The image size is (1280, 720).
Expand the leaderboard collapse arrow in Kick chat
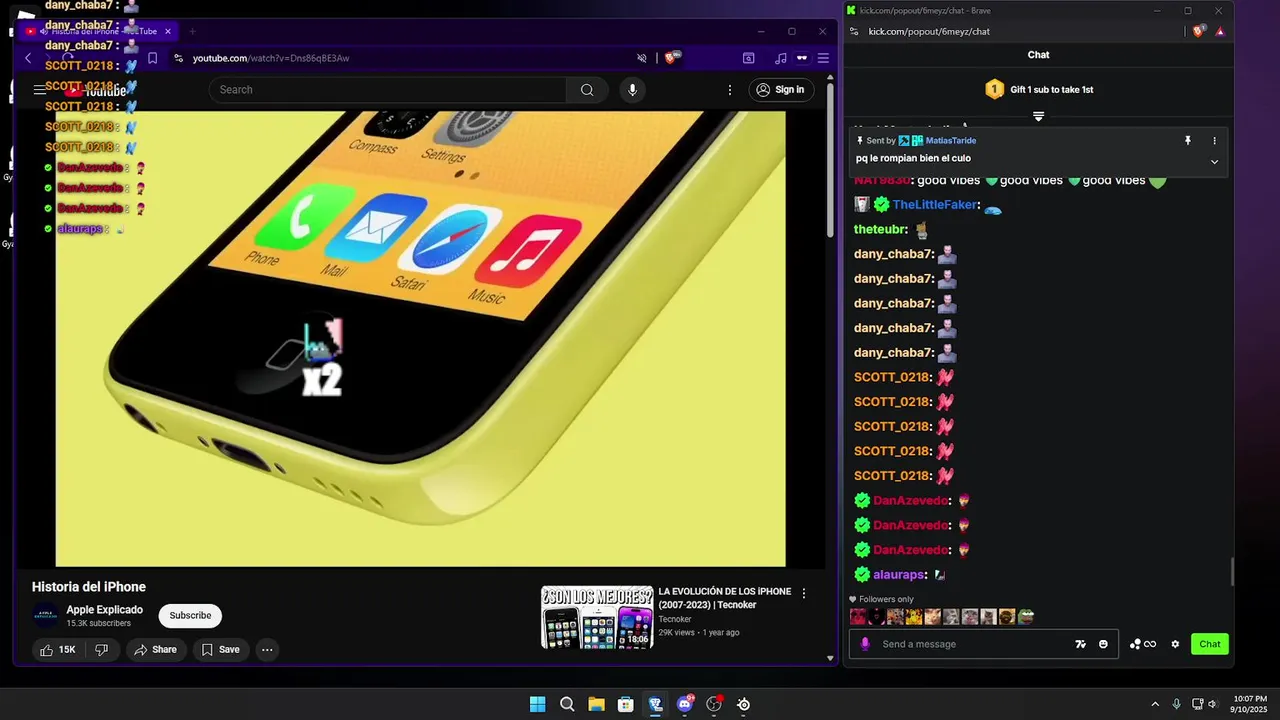pyautogui.click(x=1038, y=116)
